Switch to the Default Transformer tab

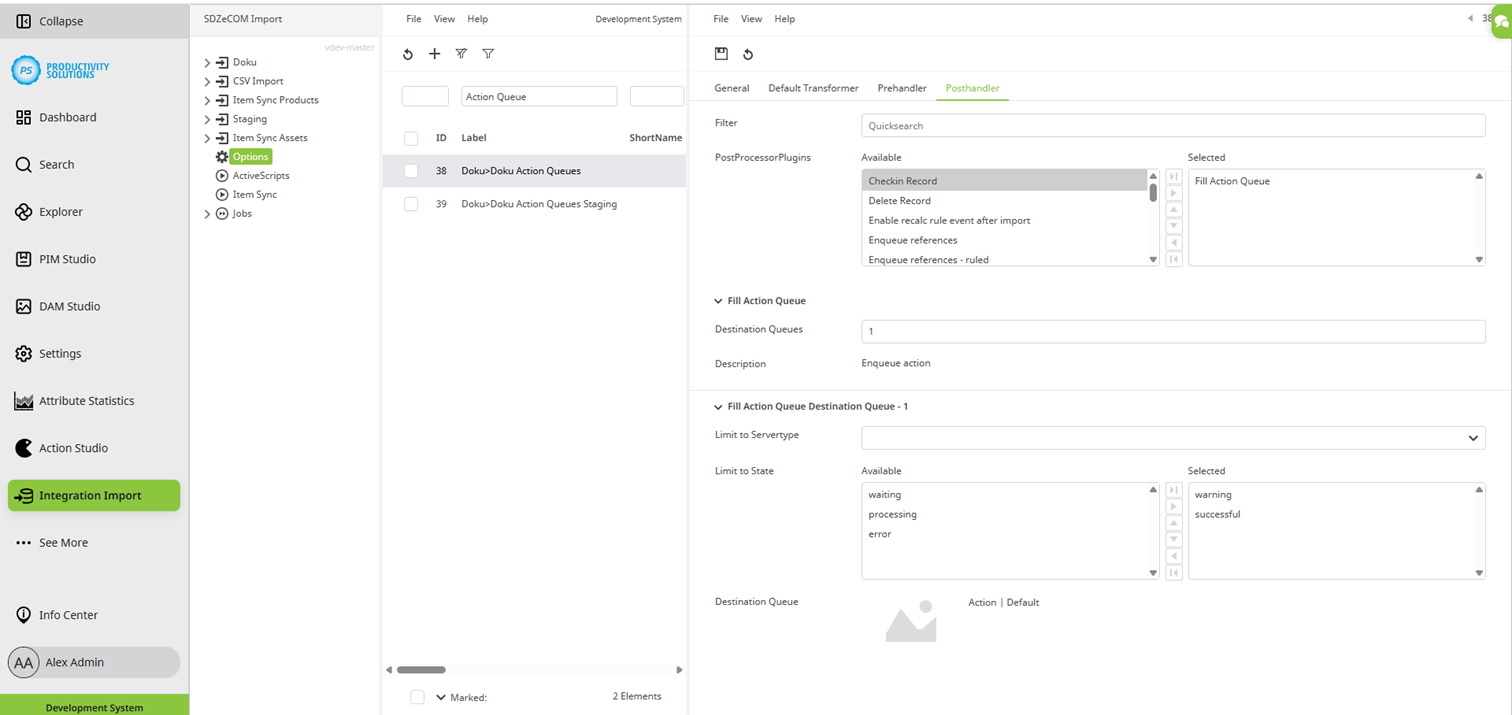(813, 88)
